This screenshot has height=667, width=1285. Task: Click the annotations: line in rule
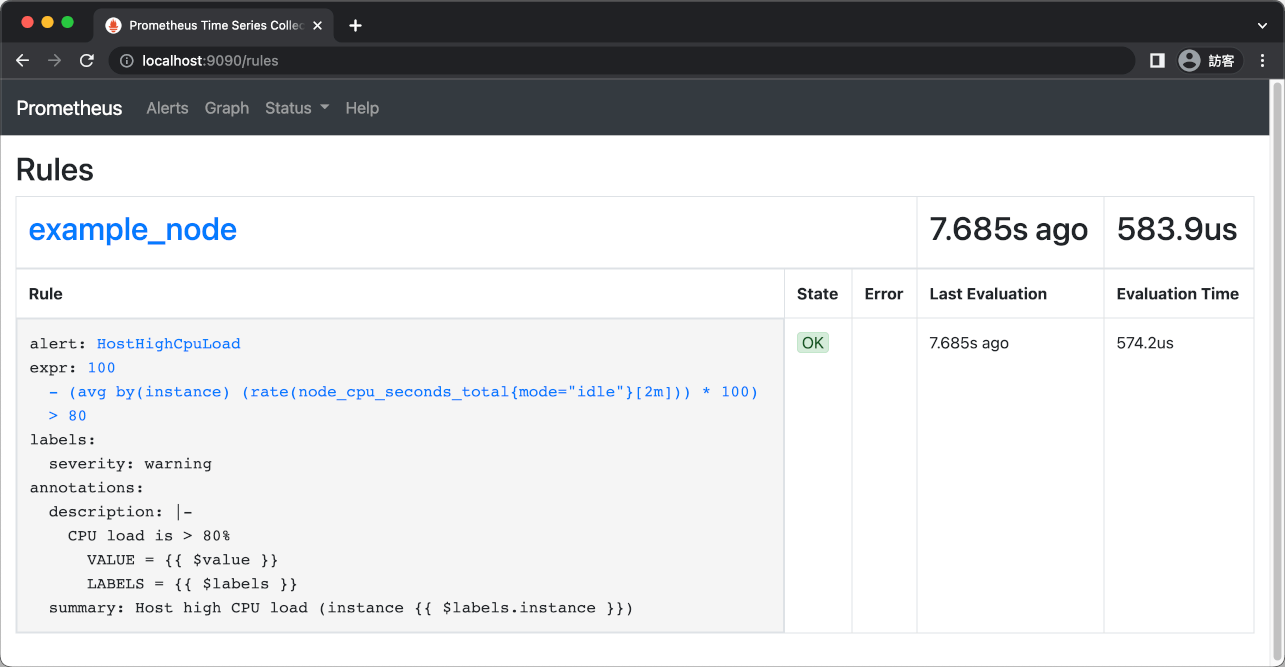click(x=87, y=488)
